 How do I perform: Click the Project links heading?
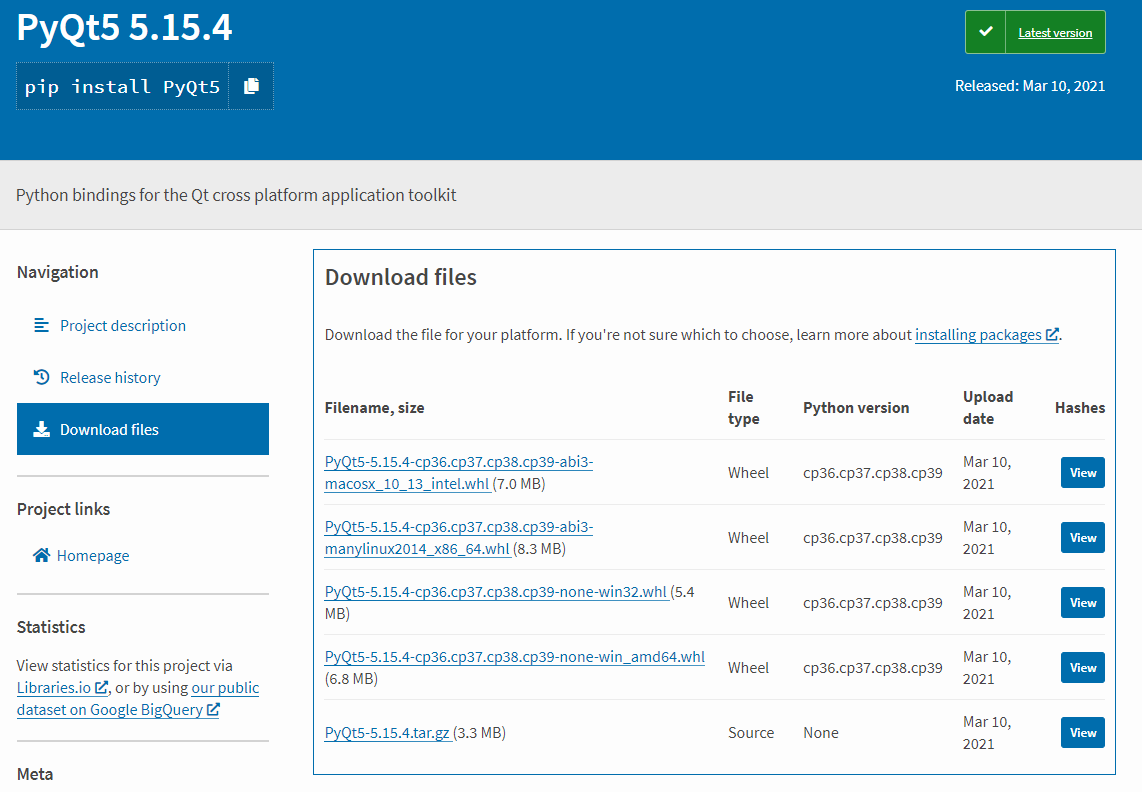63,509
